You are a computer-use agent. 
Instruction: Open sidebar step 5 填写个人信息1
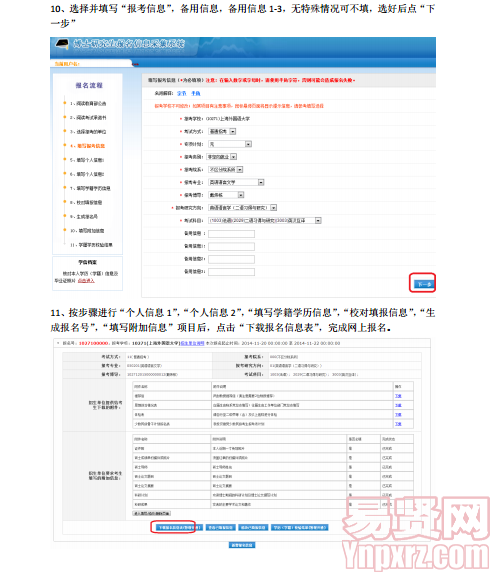[x=87, y=160]
